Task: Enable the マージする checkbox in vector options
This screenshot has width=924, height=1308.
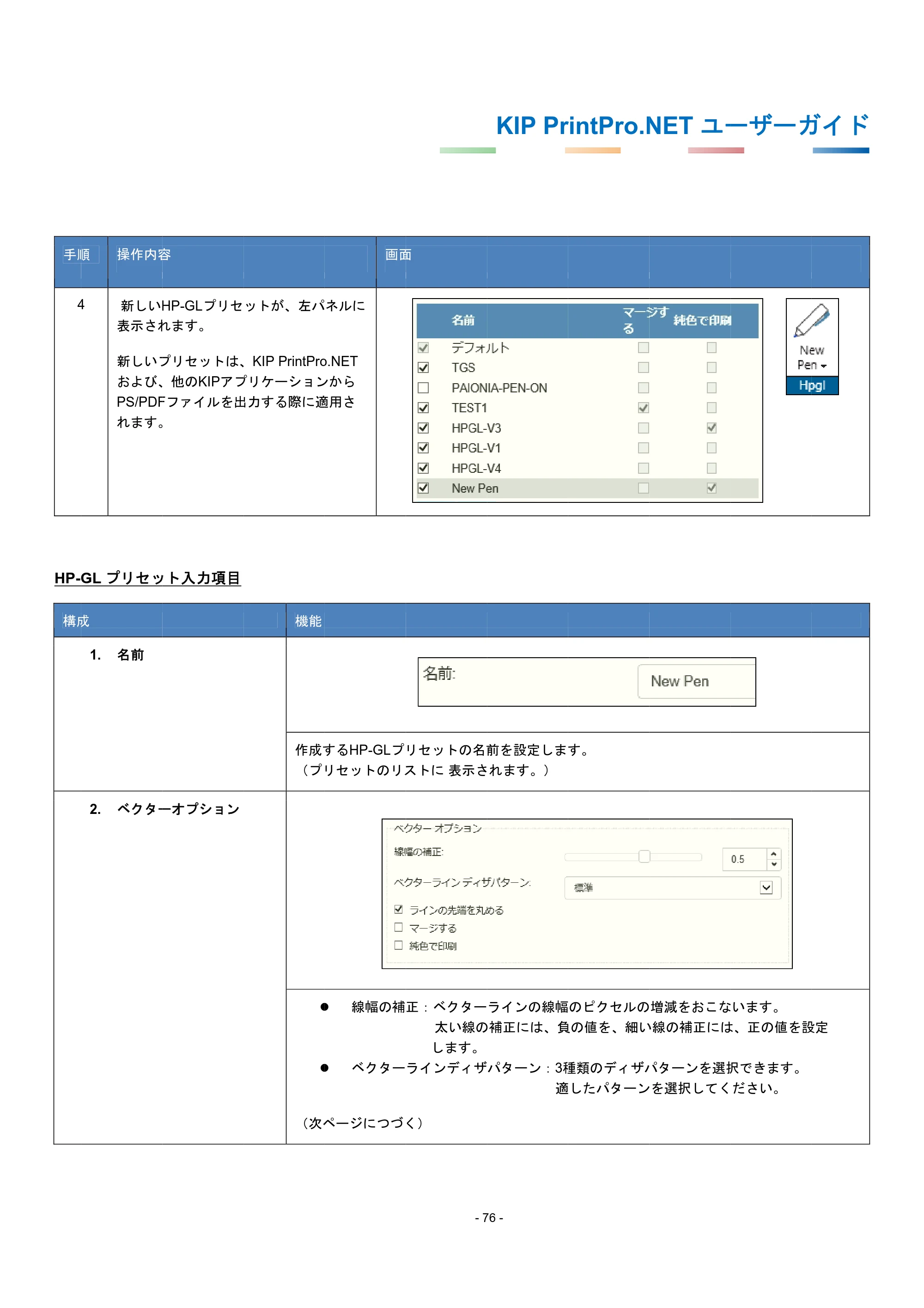Action: click(399, 928)
